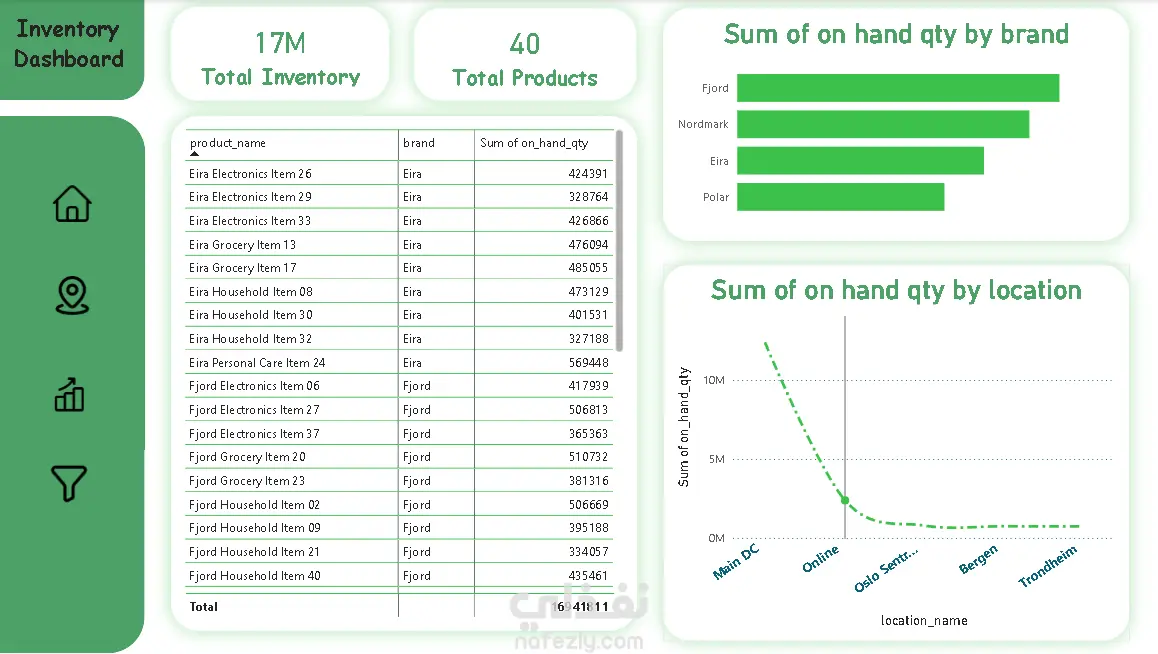Click the 5M y-axis label
Image resolution: width=1158 pixels, height=654 pixels.
pyautogui.click(x=716, y=459)
